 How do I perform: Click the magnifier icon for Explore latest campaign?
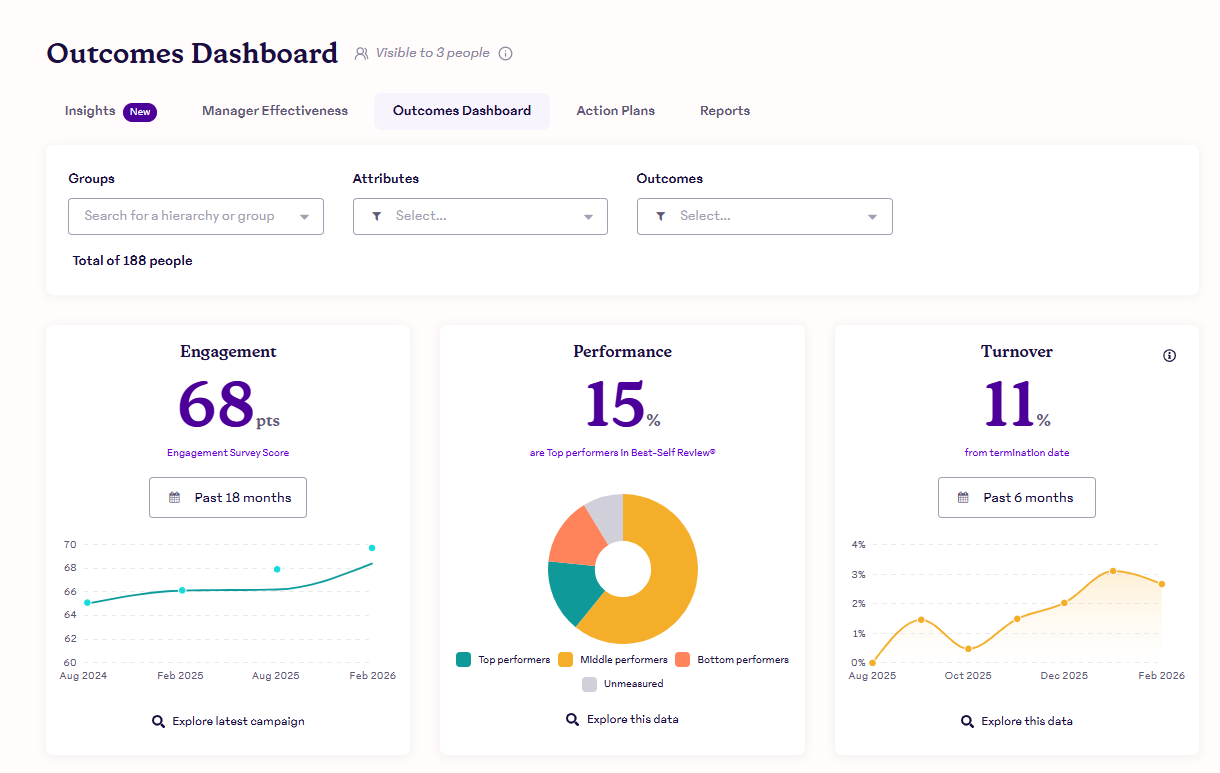158,721
